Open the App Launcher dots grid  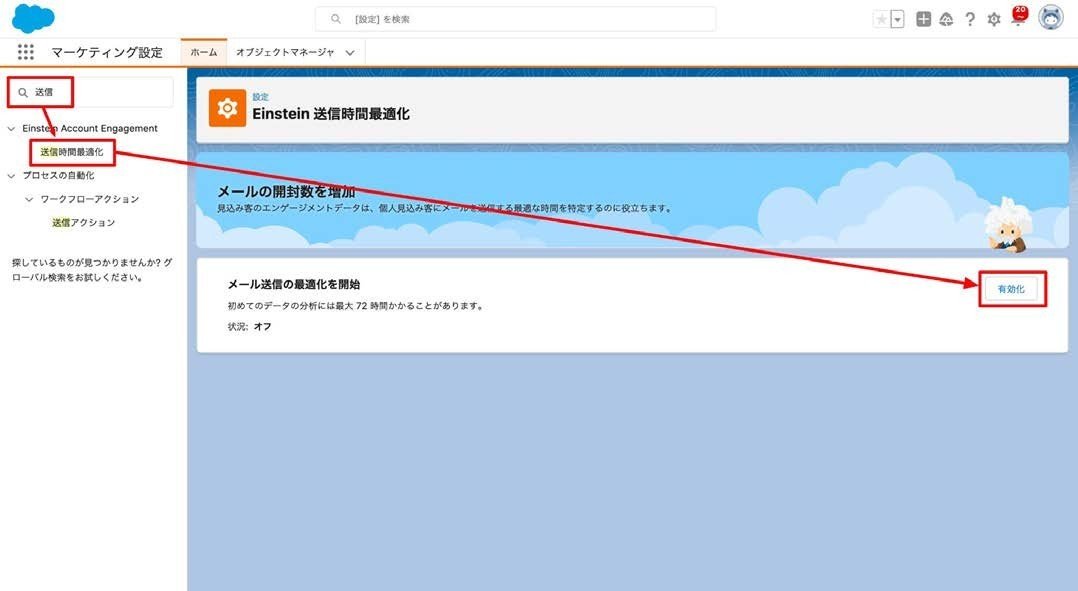(x=25, y=52)
